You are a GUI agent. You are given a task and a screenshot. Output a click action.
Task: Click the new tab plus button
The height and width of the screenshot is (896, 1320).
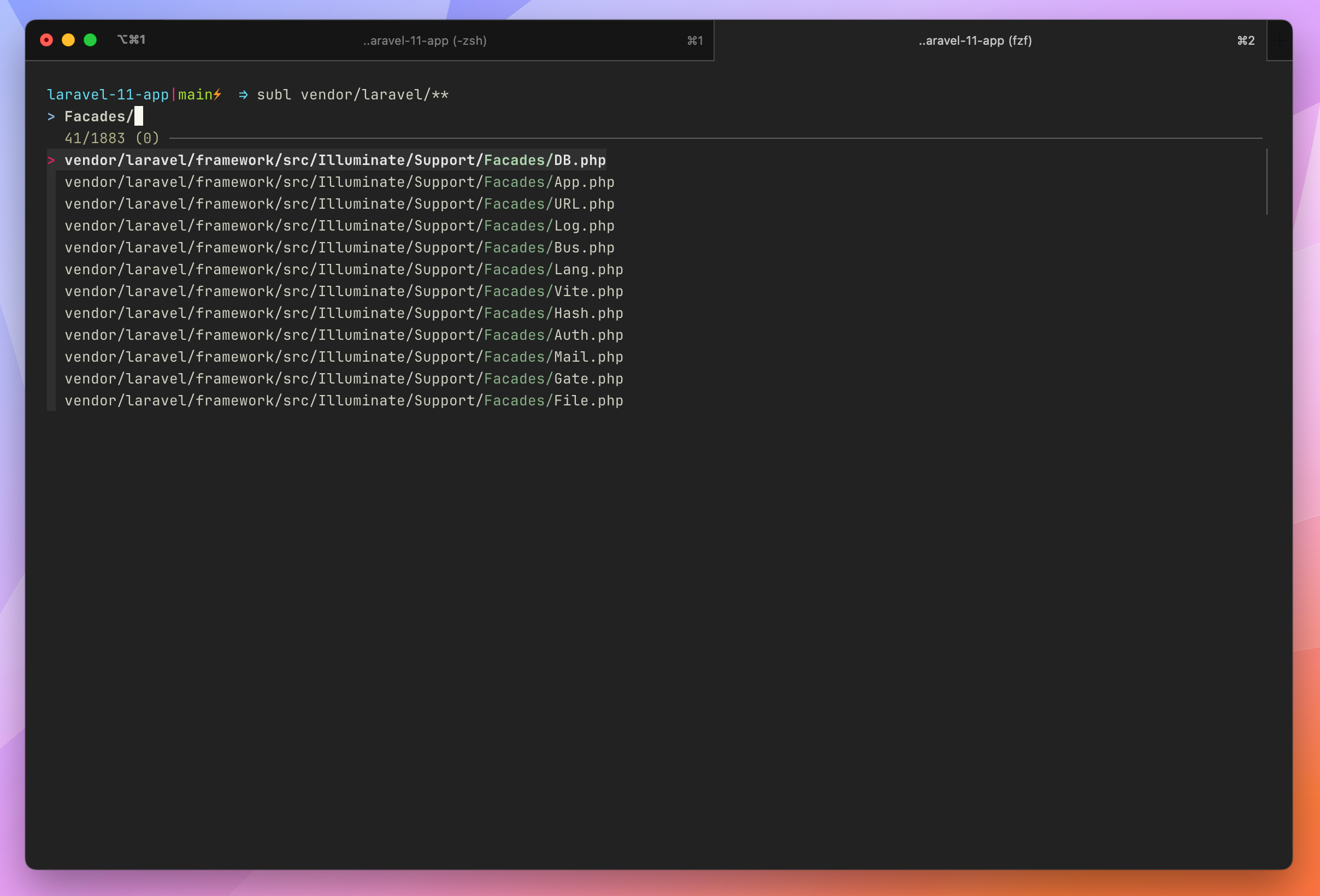(1278, 40)
